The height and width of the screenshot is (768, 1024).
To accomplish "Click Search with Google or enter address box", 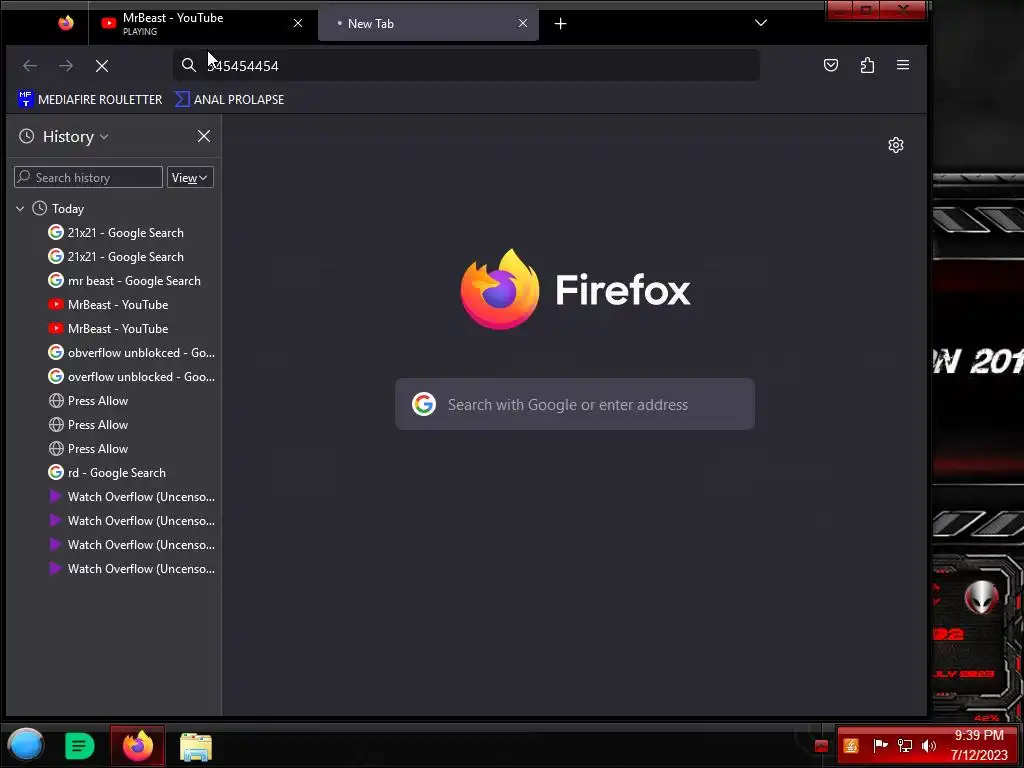I will click(x=575, y=404).
